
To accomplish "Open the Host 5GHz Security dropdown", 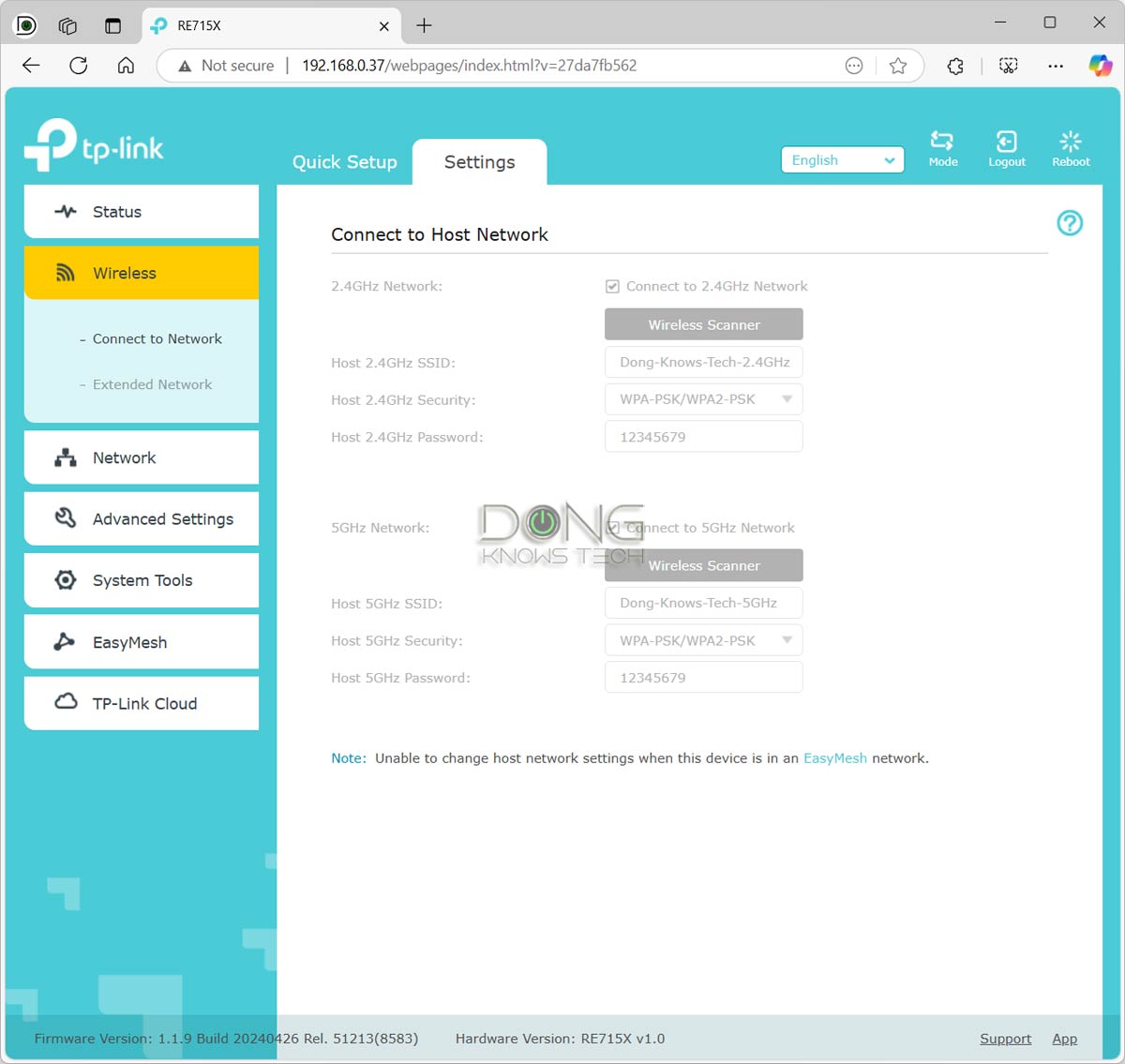I will [703, 640].
